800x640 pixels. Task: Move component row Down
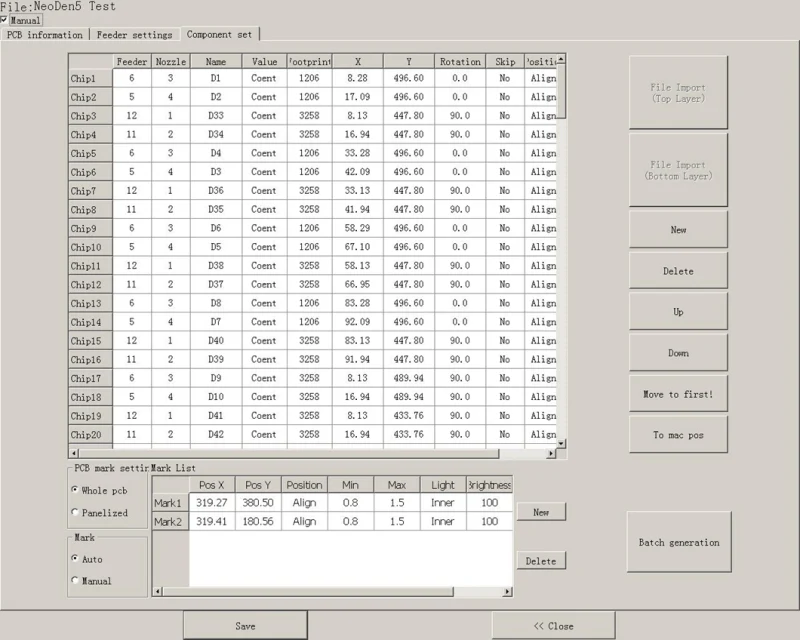(678, 353)
